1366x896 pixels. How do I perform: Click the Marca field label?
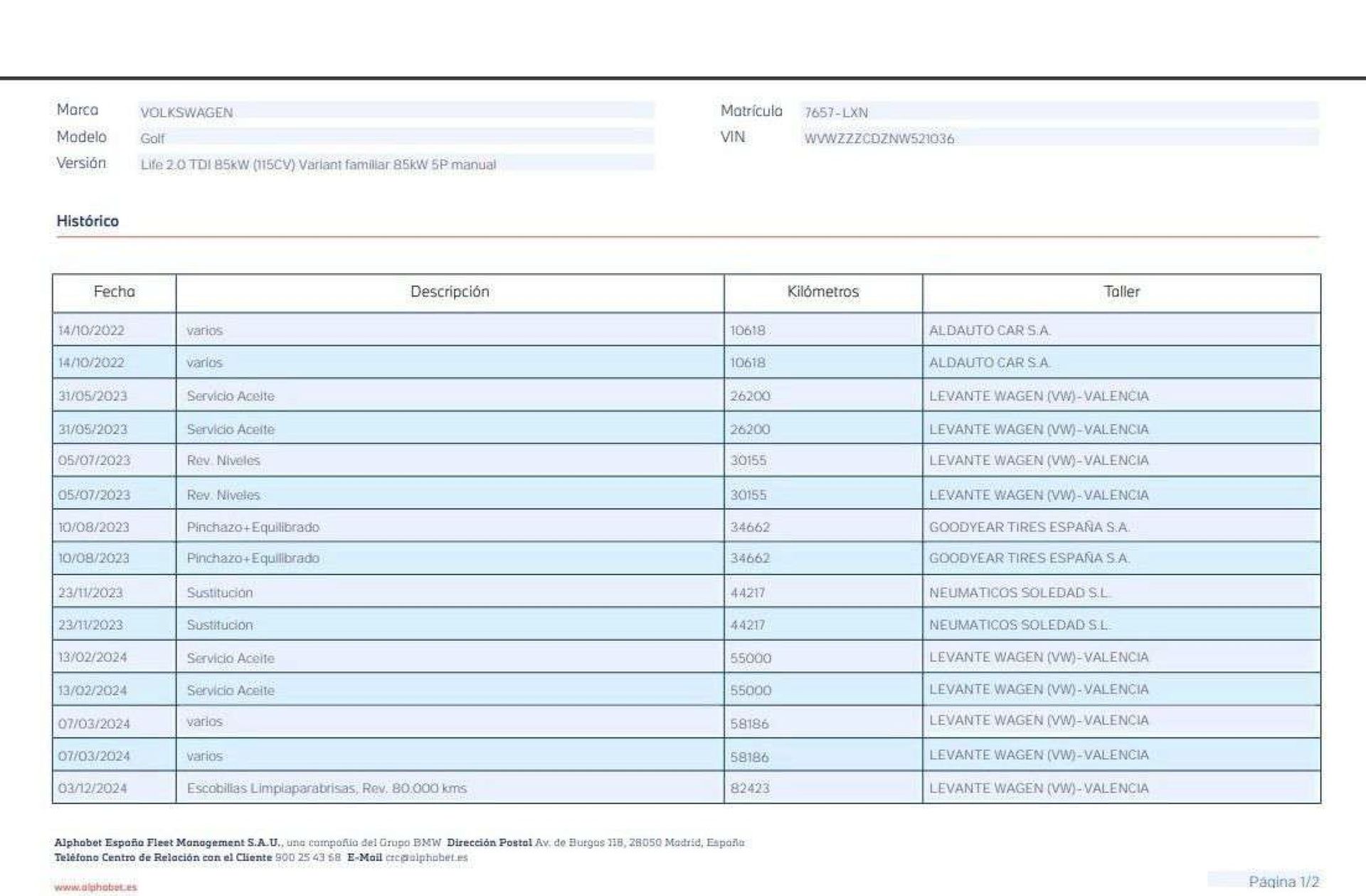click(x=78, y=110)
